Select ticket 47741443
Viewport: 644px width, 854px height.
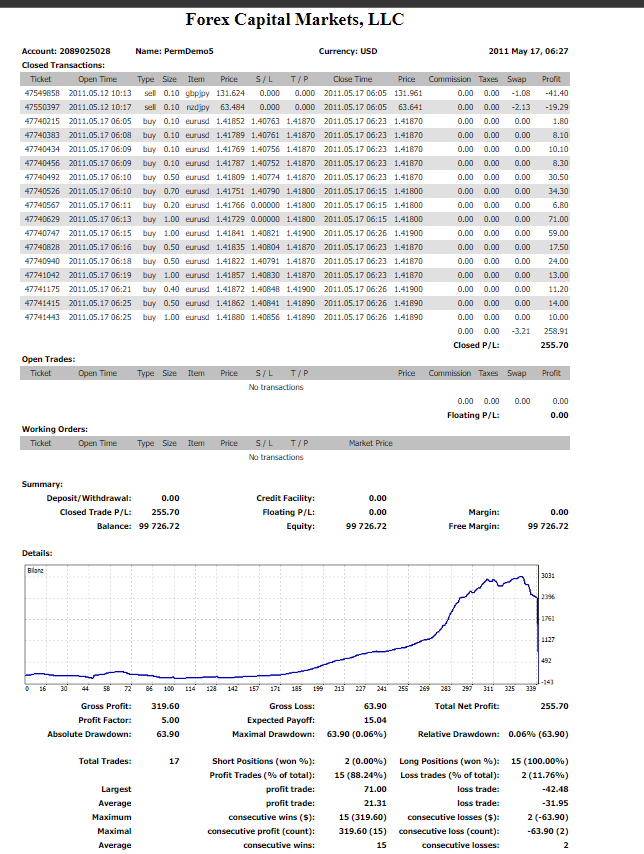(x=42, y=318)
